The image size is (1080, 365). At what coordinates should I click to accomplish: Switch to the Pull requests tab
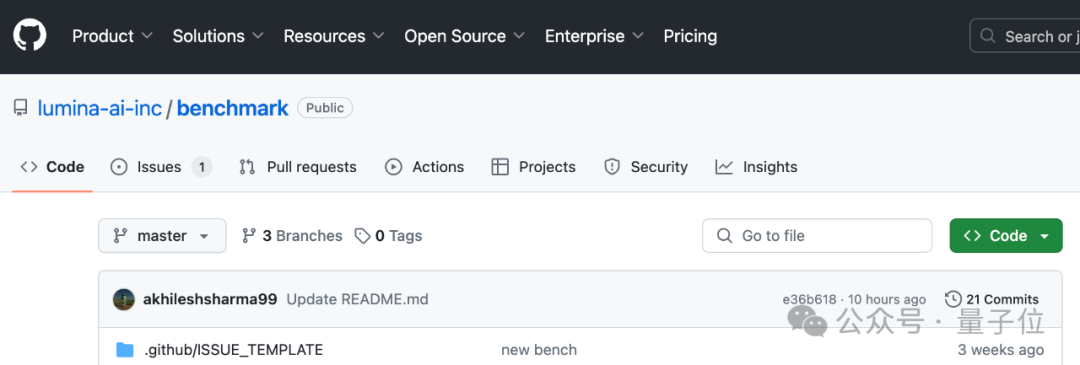(x=298, y=167)
